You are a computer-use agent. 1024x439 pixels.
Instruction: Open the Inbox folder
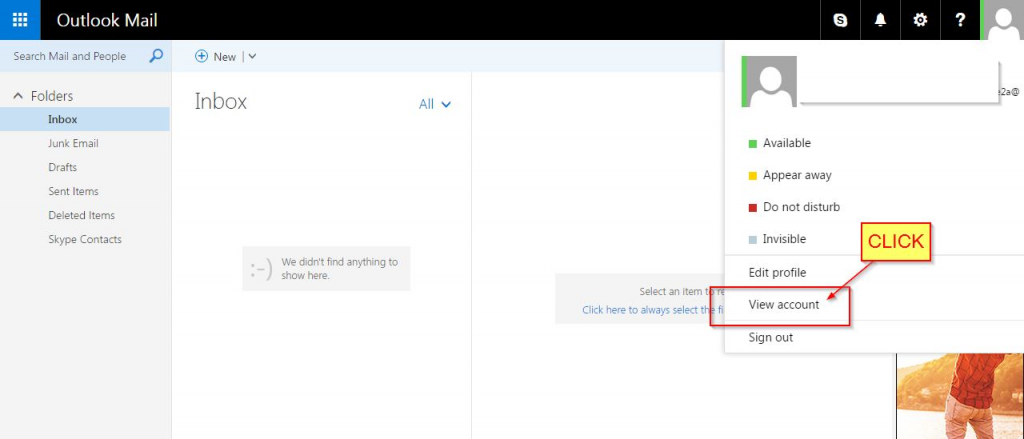(85, 120)
